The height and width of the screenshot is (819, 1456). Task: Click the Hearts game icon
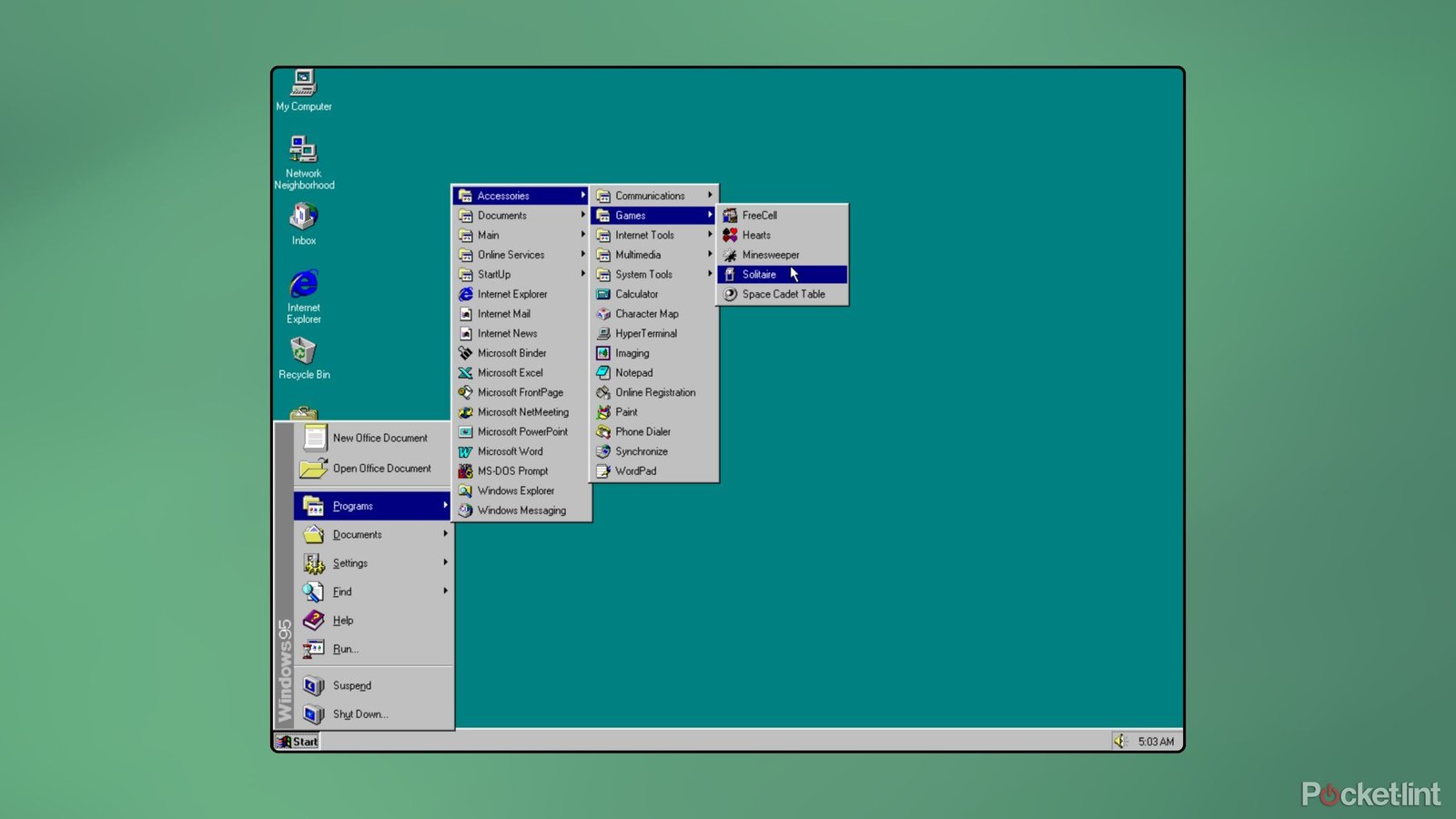[x=730, y=235]
